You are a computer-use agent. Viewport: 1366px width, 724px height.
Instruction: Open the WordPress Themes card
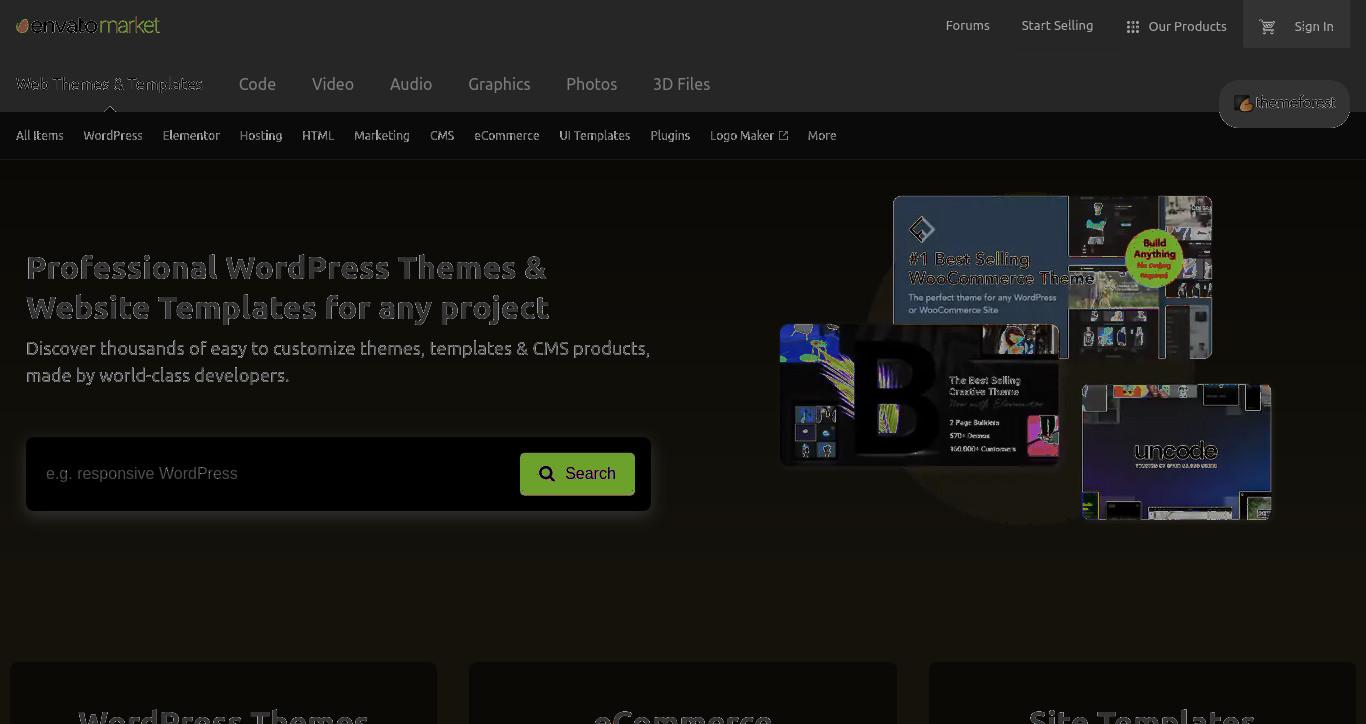[x=223, y=693]
